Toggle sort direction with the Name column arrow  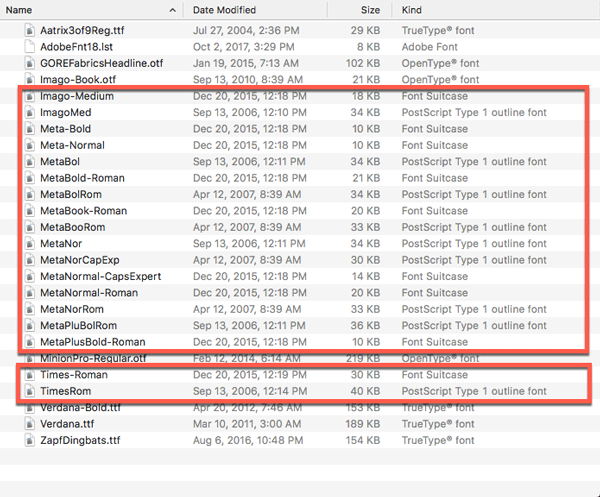[173, 10]
